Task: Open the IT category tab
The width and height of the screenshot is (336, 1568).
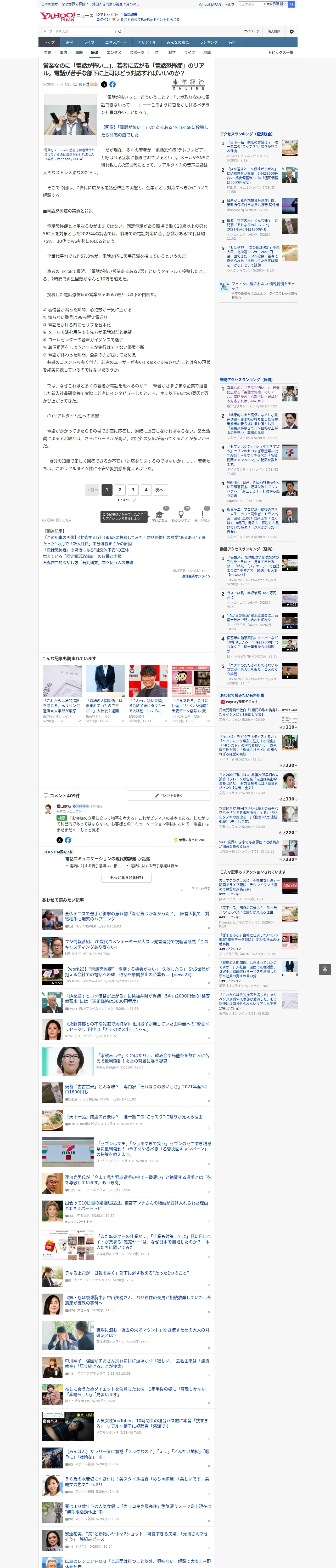Action: 156,52
